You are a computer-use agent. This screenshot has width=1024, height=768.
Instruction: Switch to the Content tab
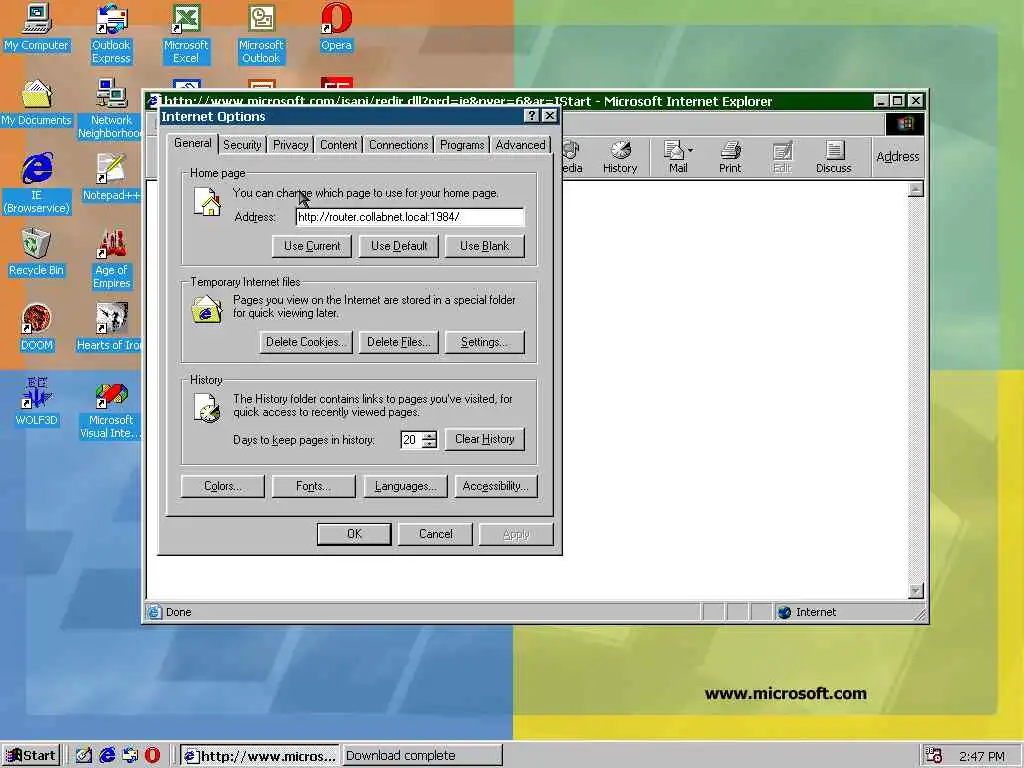[x=338, y=145]
